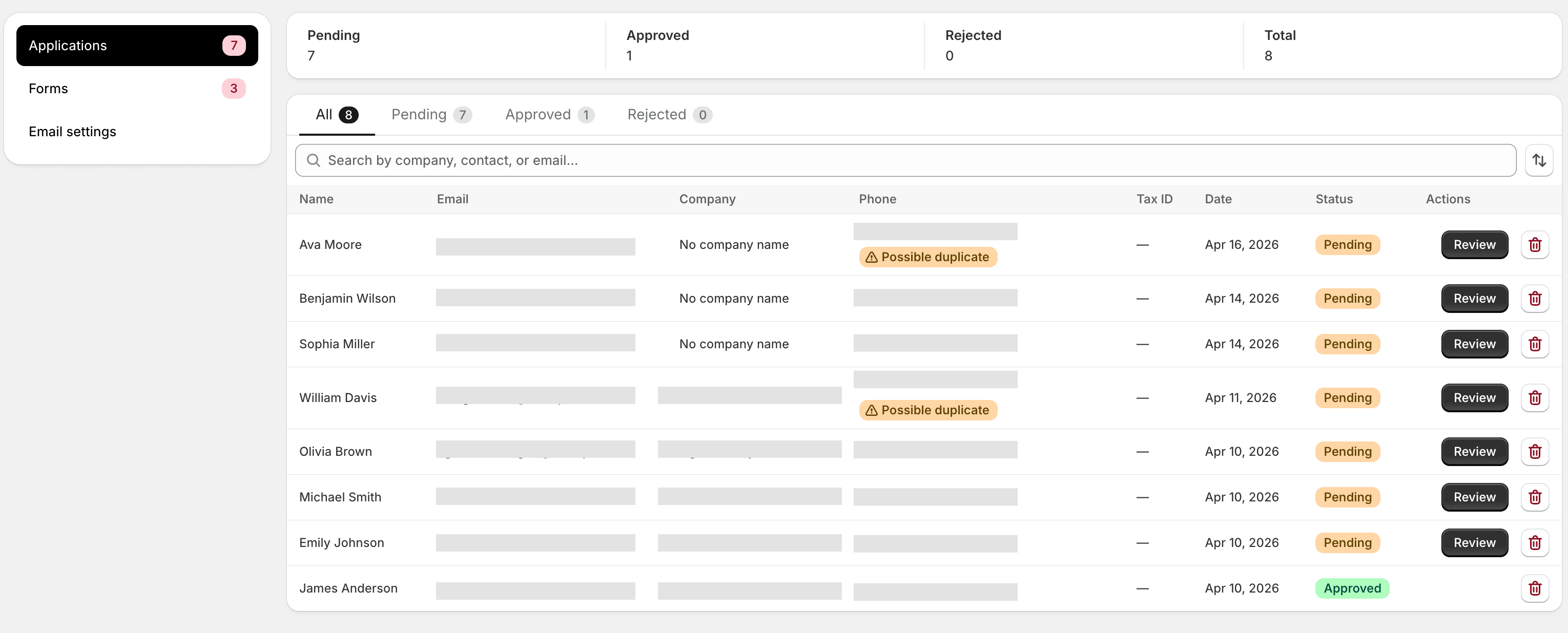This screenshot has width=1568, height=633.
Task: Click Possible duplicate badge for Ava Moore
Action: coord(927,257)
